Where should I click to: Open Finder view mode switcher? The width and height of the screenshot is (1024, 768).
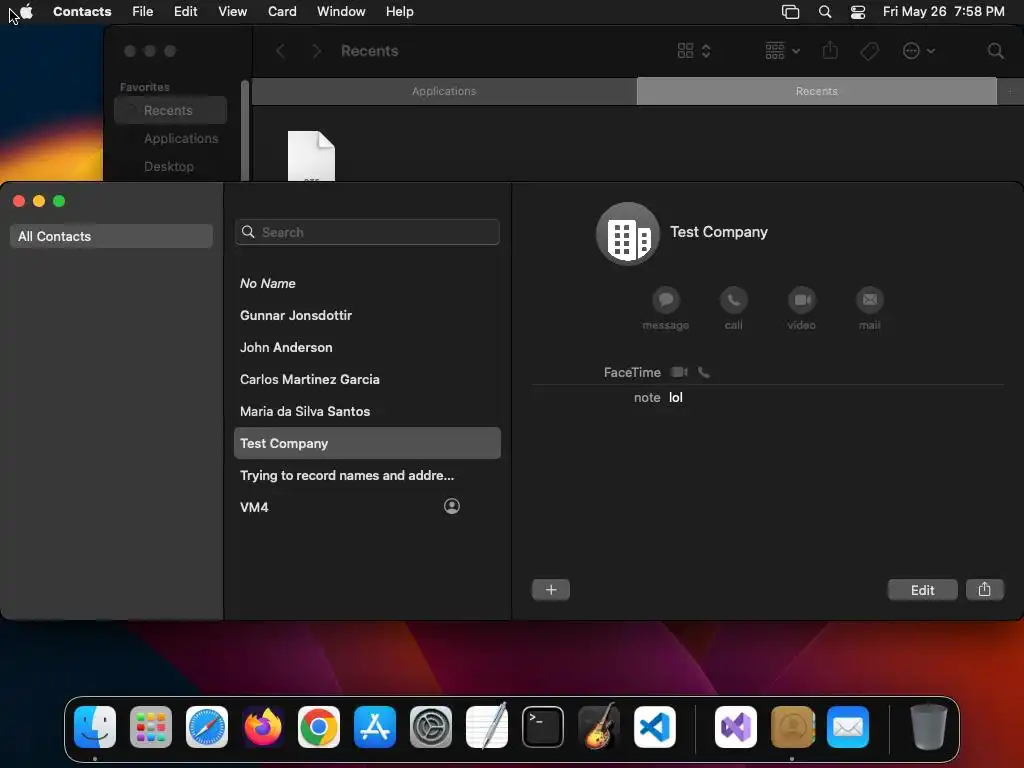[x=694, y=51]
